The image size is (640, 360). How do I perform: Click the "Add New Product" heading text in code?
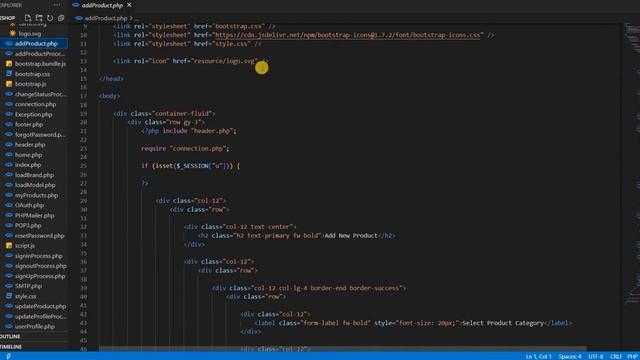coord(351,236)
